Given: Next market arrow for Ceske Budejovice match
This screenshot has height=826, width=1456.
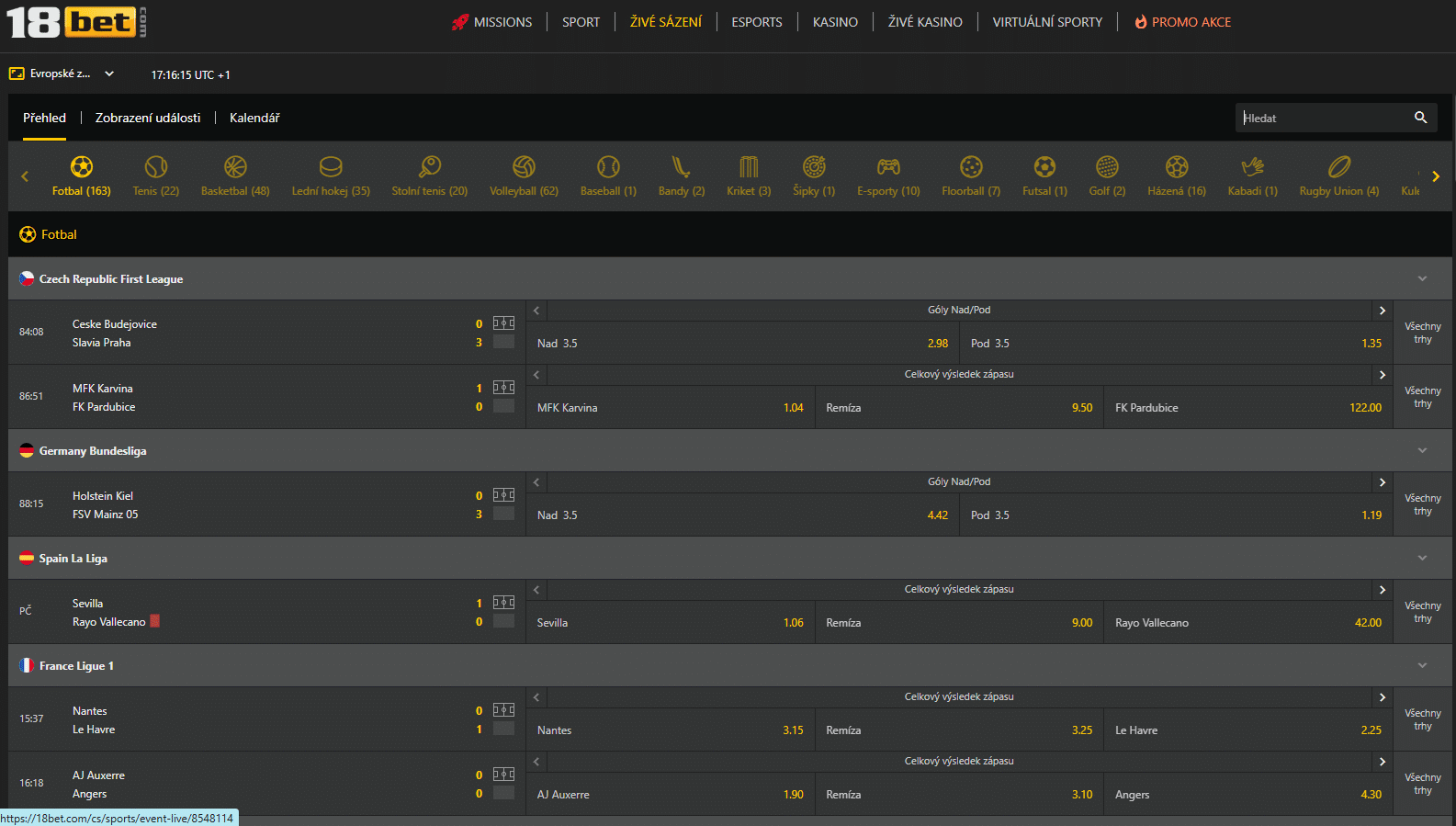Looking at the screenshot, I should click(x=1382, y=311).
